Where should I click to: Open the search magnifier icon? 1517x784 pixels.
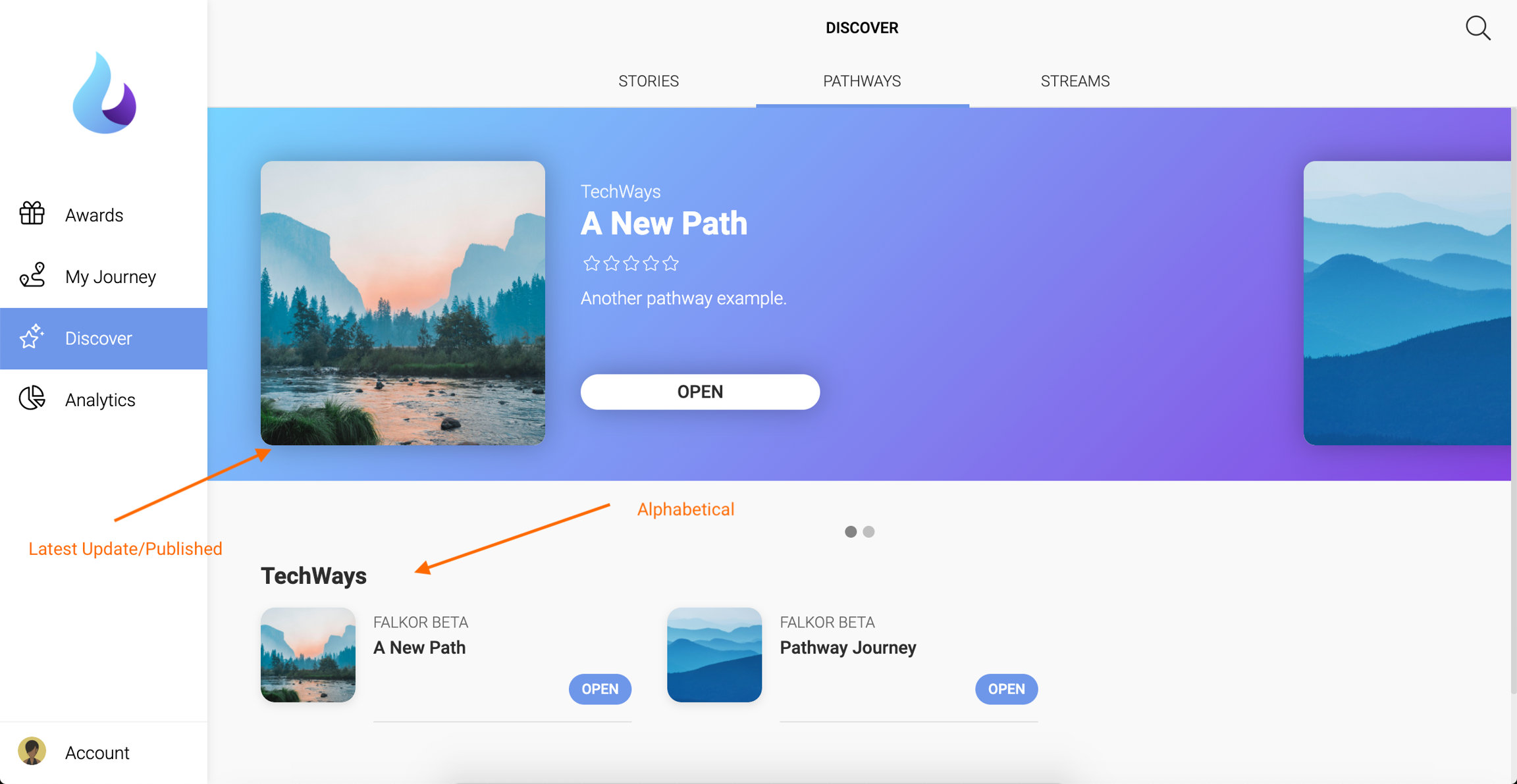pyautogui.click(x=1478, y=28)
